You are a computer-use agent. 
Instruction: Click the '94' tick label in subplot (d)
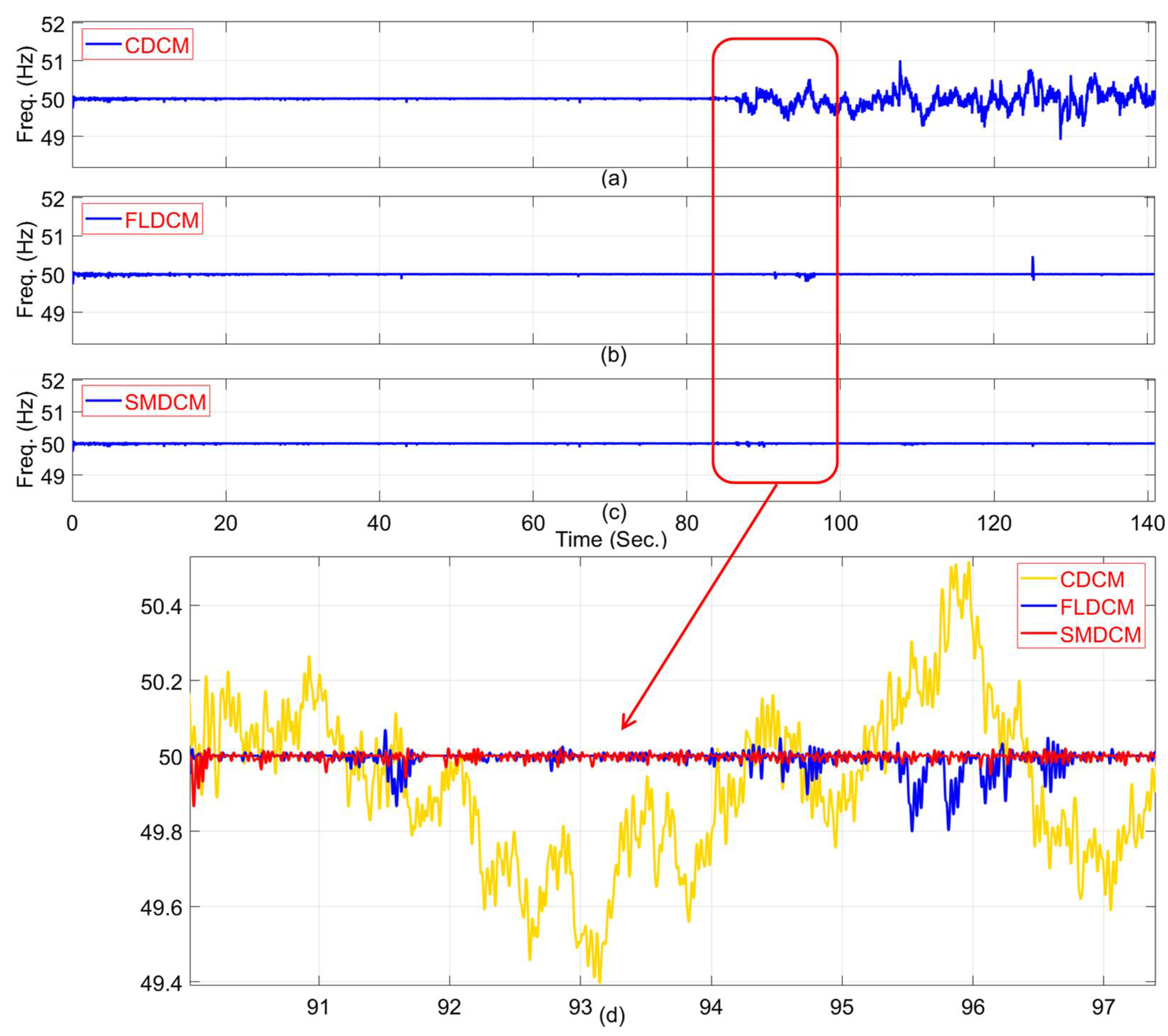[711, 1006]
